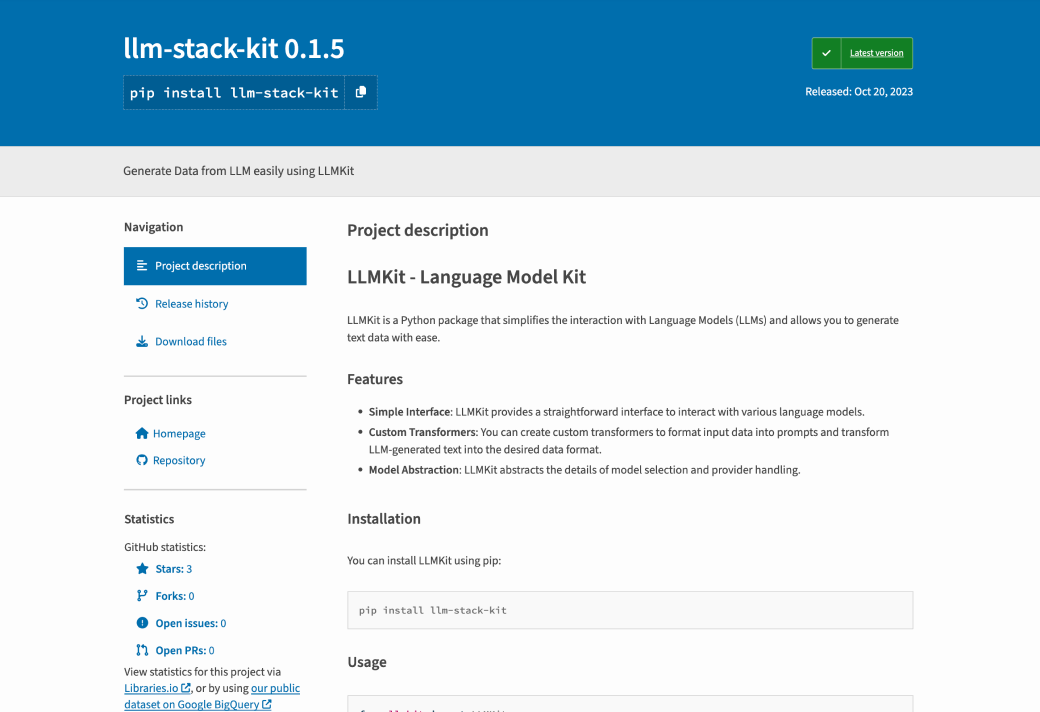
Task: Open the Libraries.io statistics link
Action: [151, 687]
